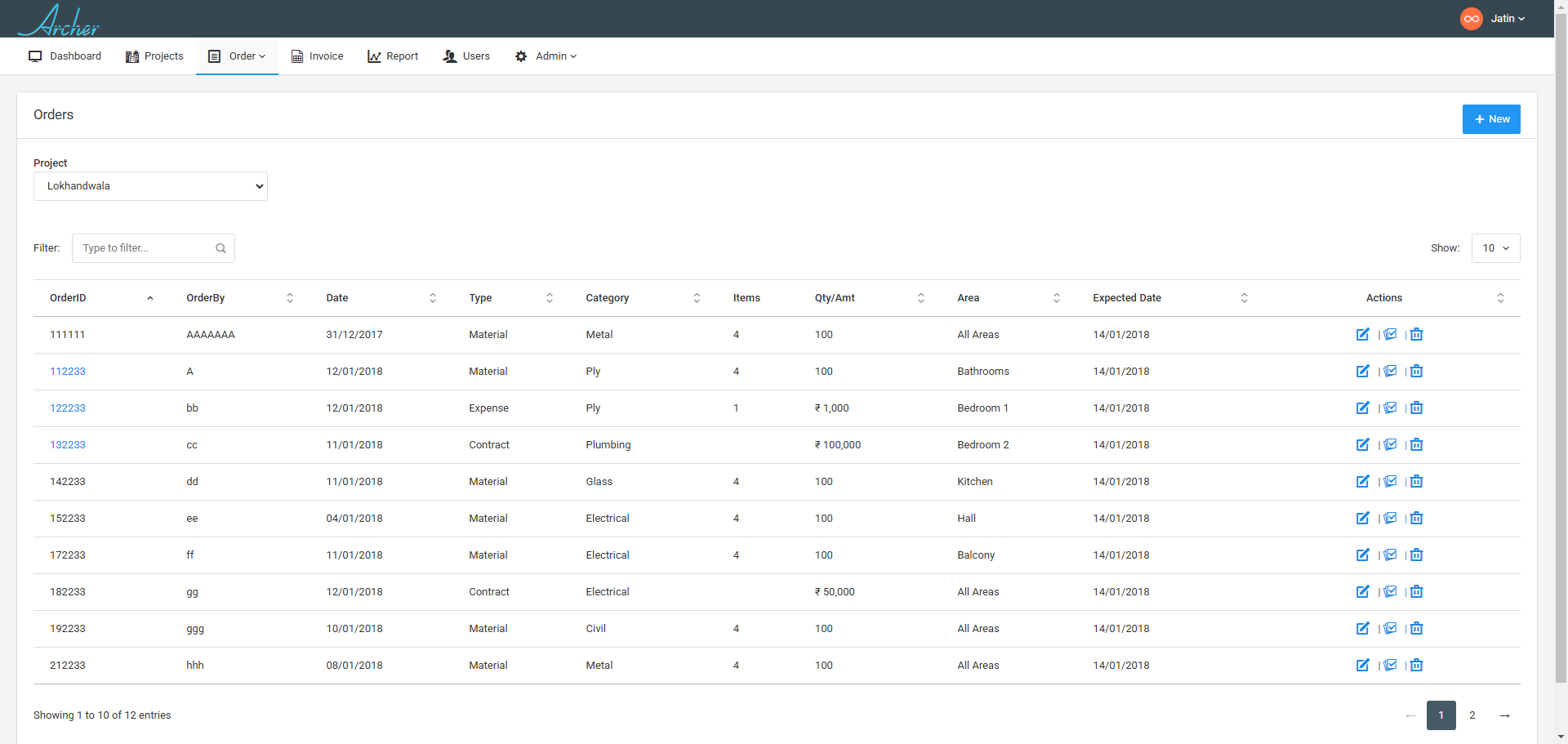Sort the table by the Category column
The width and height of the screenshot is (1568, 744).
coord(642,298)
